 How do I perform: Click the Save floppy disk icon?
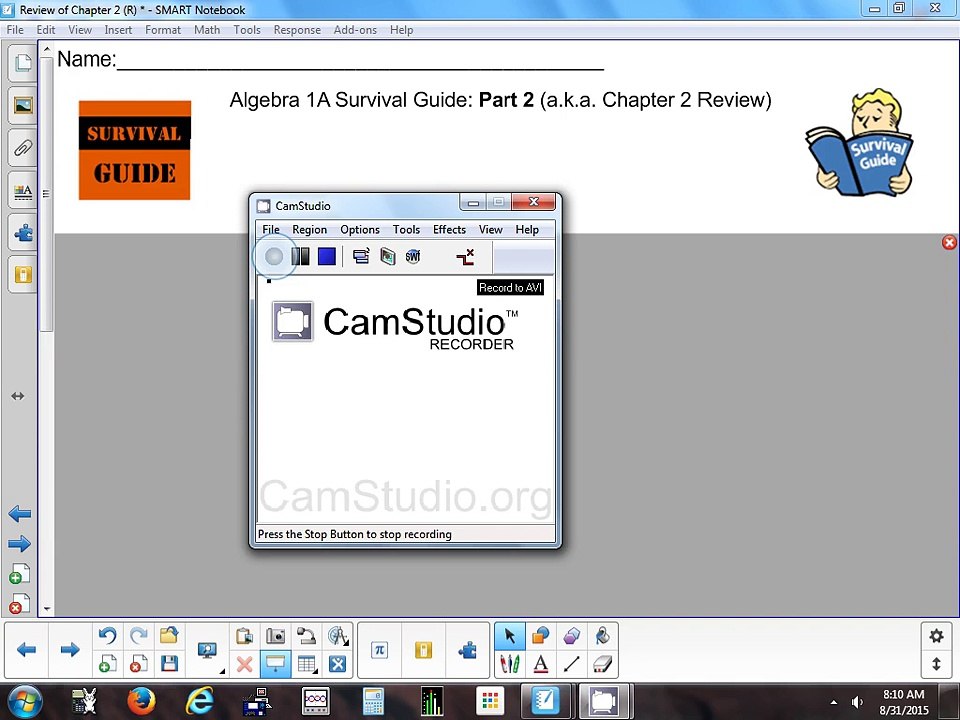click(x=169, y=664)
